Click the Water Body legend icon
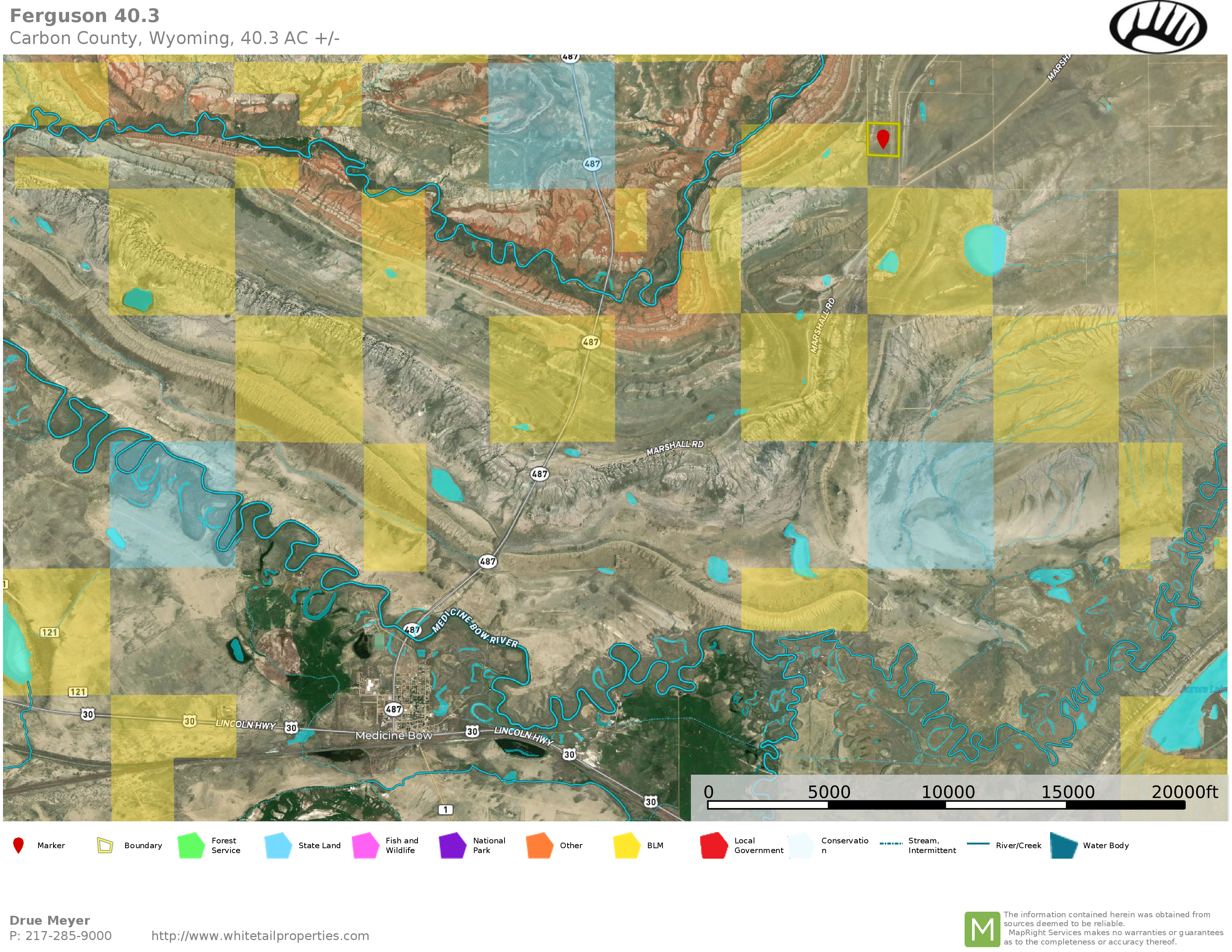 [1064, 845]
